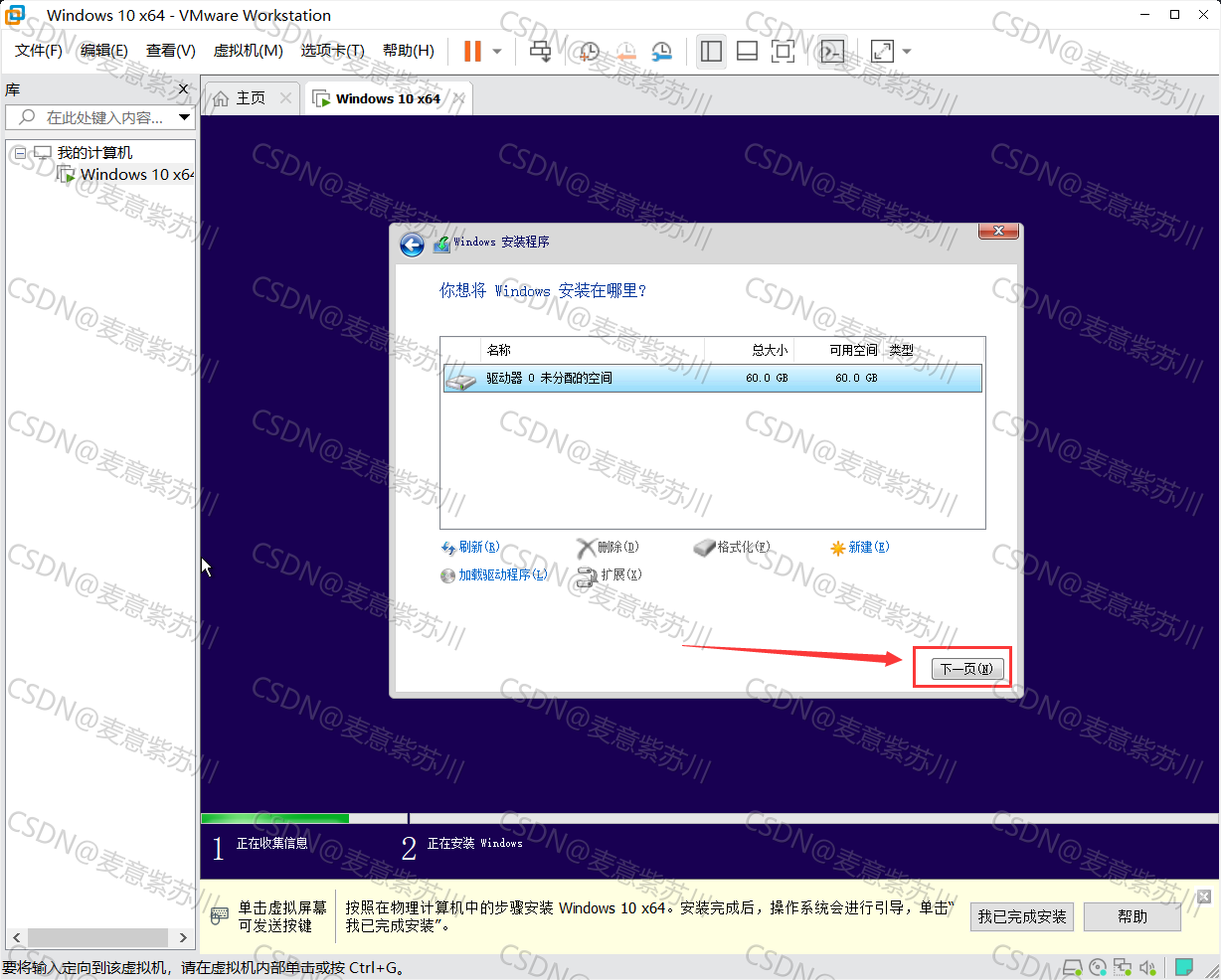Click the sound card status icon

click(1147, 967)
